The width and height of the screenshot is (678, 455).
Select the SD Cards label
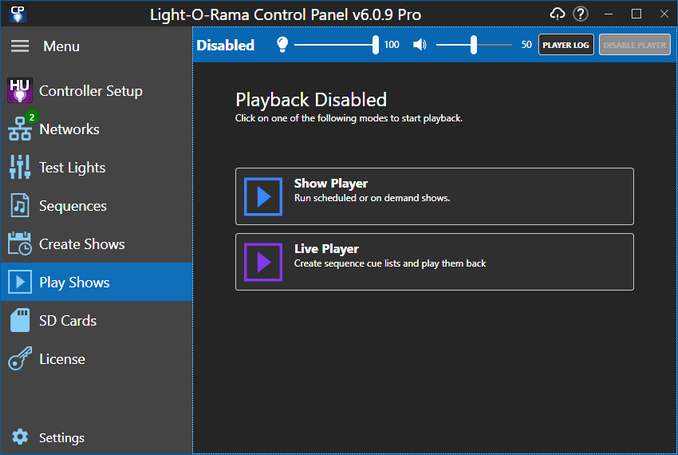pos(68,321)
